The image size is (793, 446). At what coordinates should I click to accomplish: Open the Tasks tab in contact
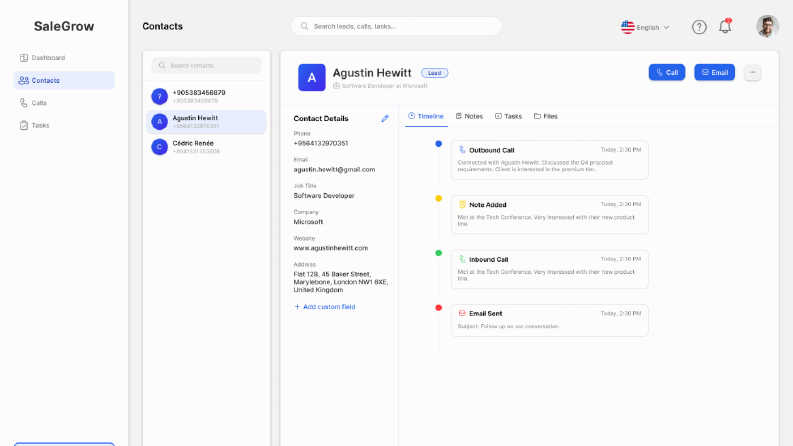tap(508, 116)
